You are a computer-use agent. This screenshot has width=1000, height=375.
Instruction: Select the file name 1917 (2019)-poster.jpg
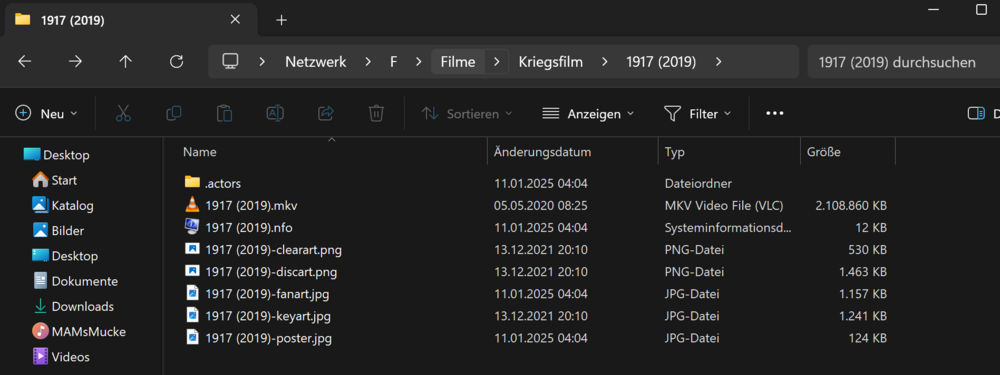268,339
